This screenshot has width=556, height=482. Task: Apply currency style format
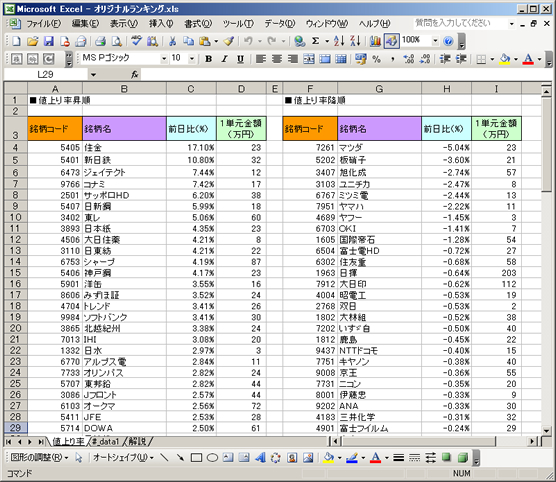[x=361, y=59]
